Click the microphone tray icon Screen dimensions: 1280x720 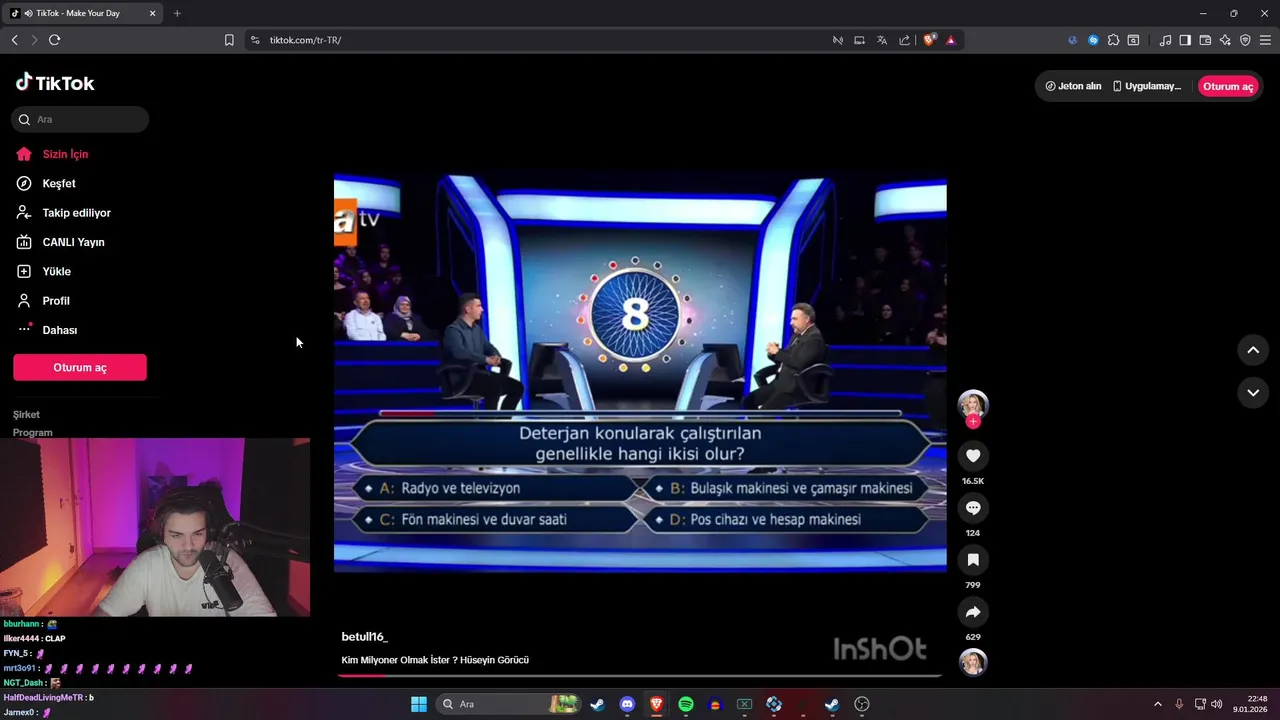[1179, 704]
